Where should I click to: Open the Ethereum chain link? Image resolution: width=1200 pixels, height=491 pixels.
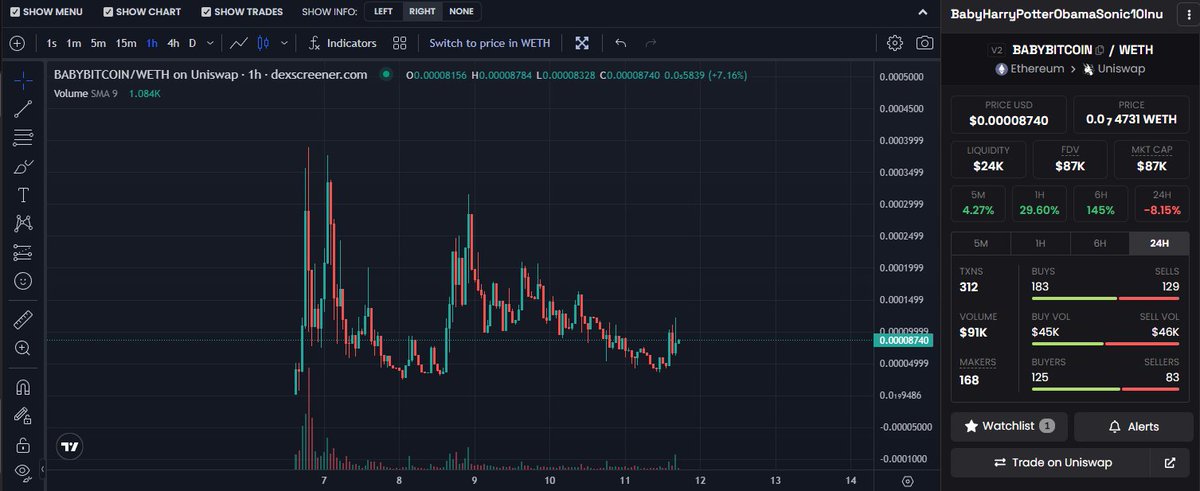(x=1030, y=69)
